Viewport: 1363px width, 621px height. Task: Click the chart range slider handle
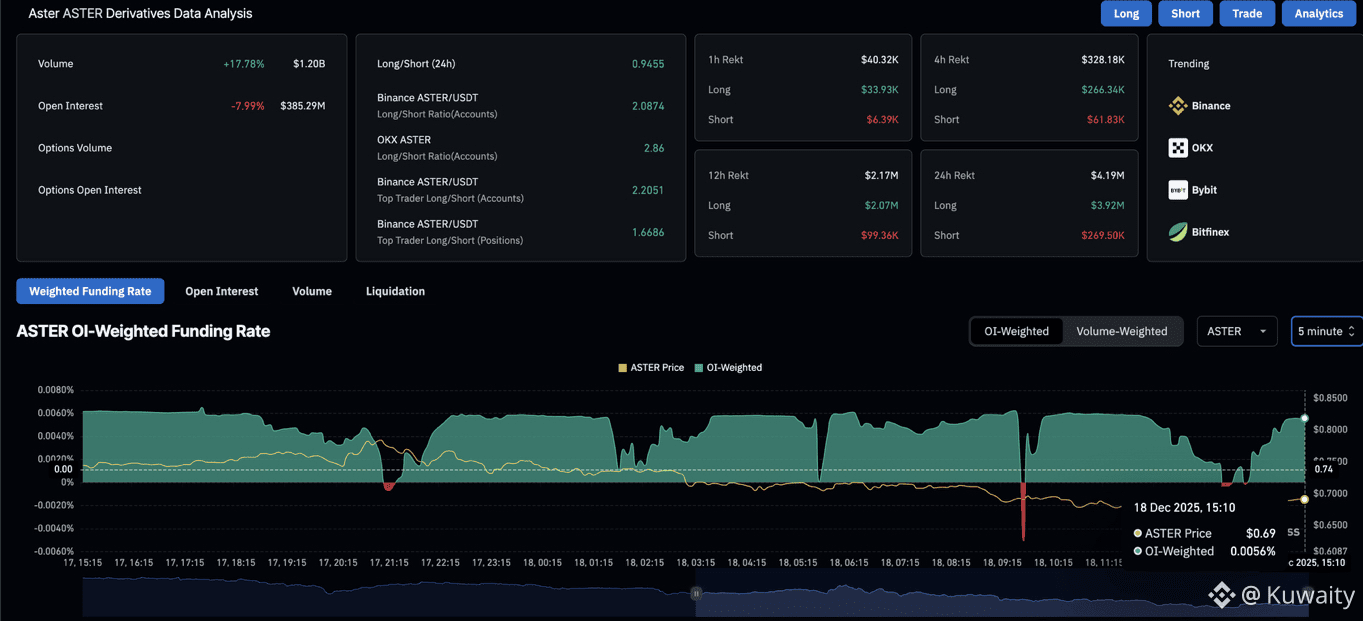(696, 593)
